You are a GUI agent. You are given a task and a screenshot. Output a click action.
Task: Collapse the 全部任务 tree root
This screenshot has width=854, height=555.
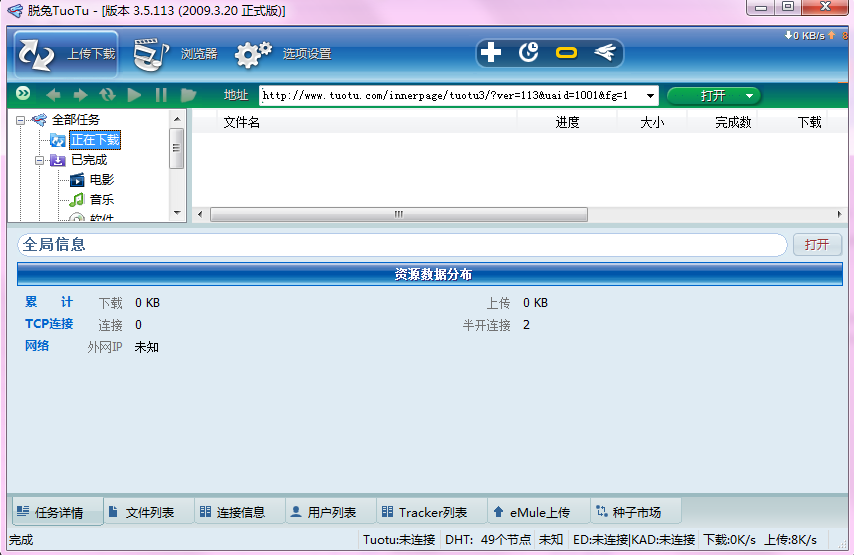(20, 120)
